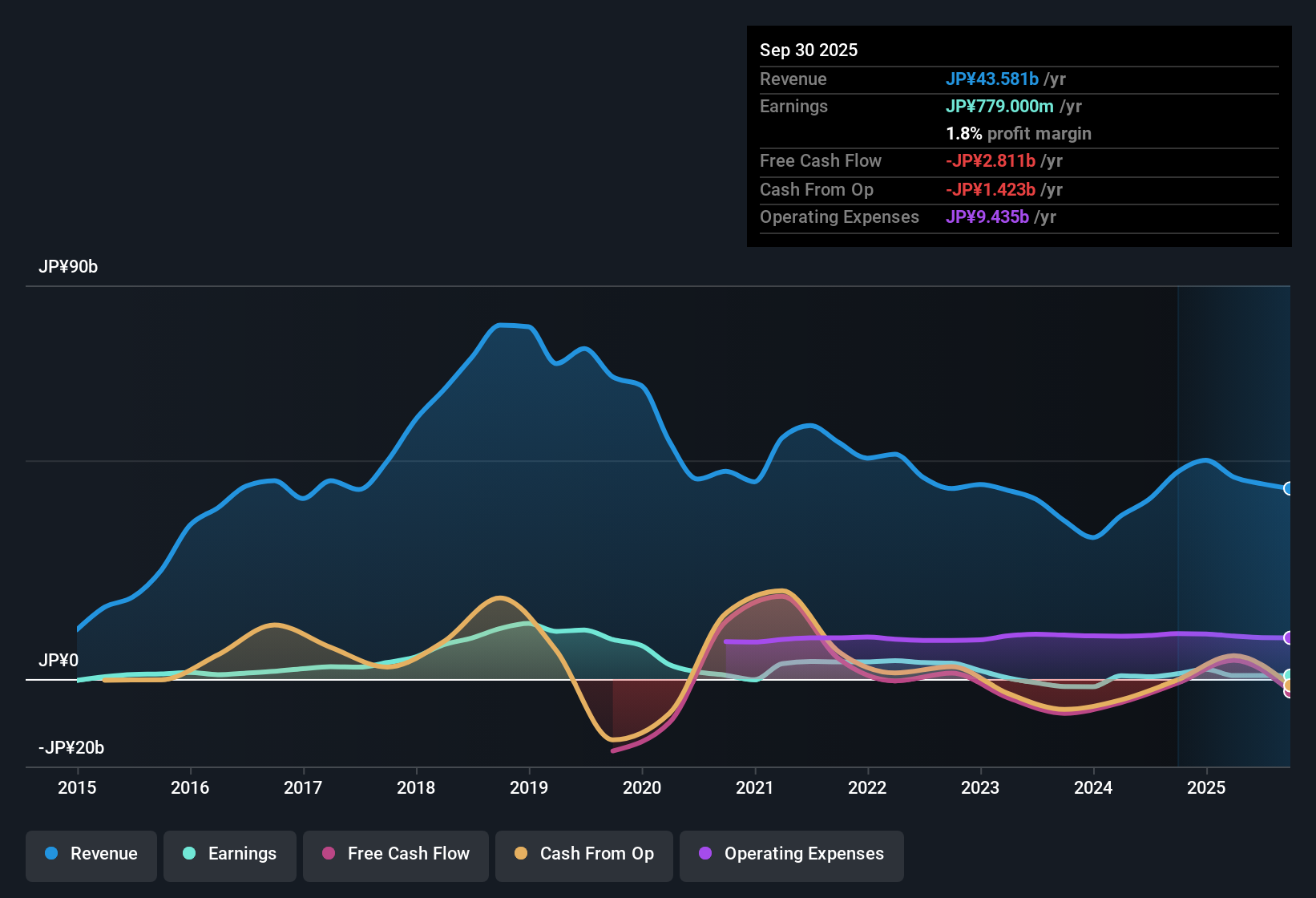This screenshot has width=1316, height=898.
Task: Click the purple Operating Expenses legend dot
Action: point(704,854)
